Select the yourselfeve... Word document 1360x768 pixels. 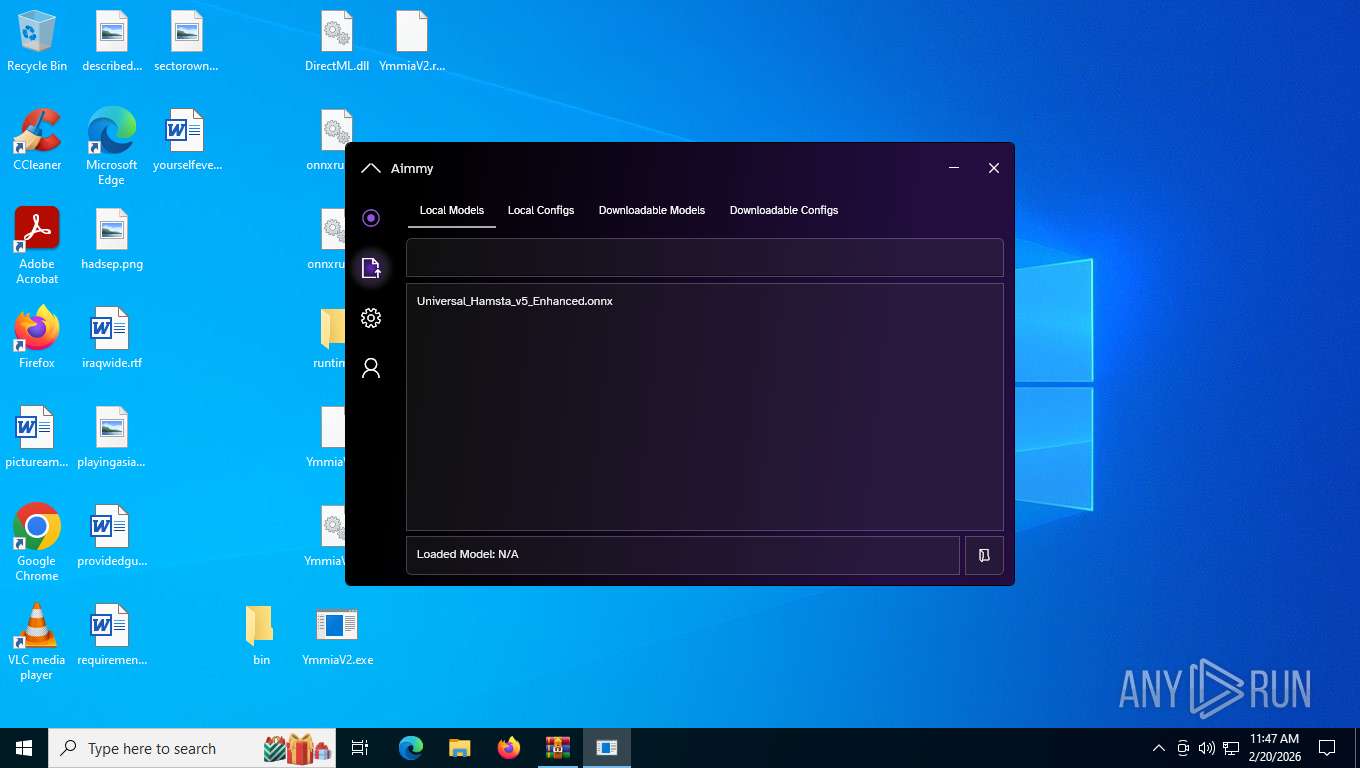click(187, 139)
